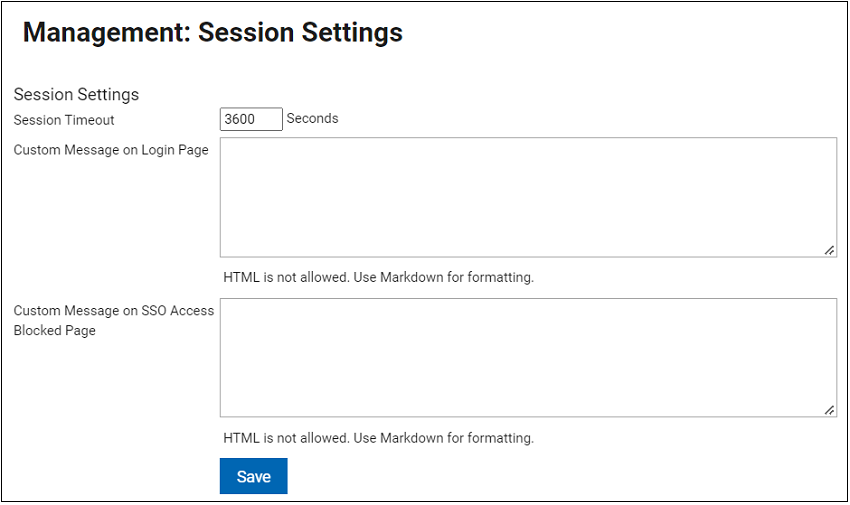Click resize handle of SSO Blocked message box

click(830, 410)
